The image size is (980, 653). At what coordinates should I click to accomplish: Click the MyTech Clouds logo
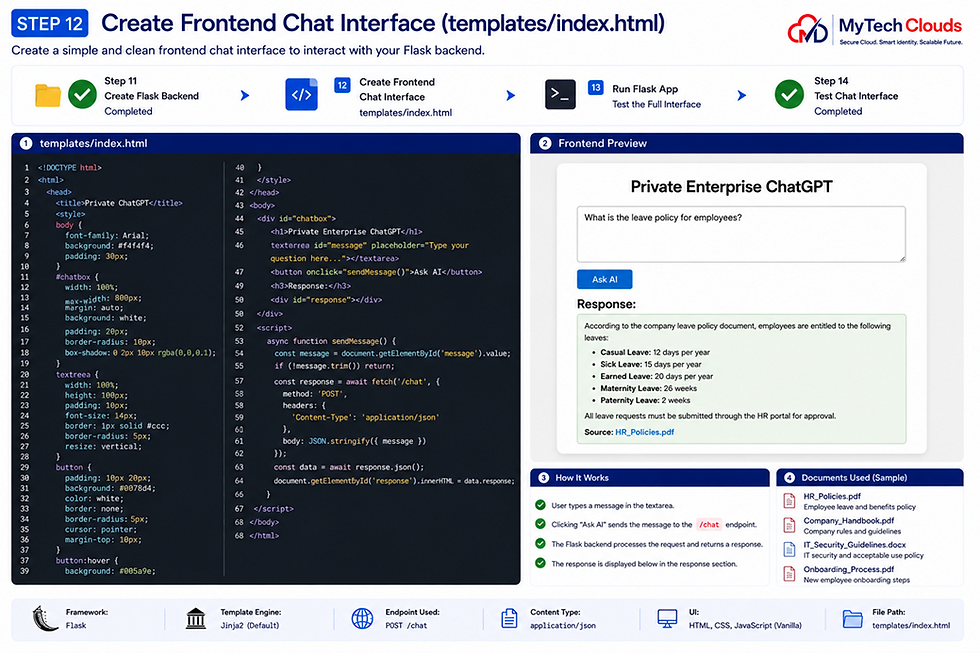pyautogui.click(x=875, y=29)
